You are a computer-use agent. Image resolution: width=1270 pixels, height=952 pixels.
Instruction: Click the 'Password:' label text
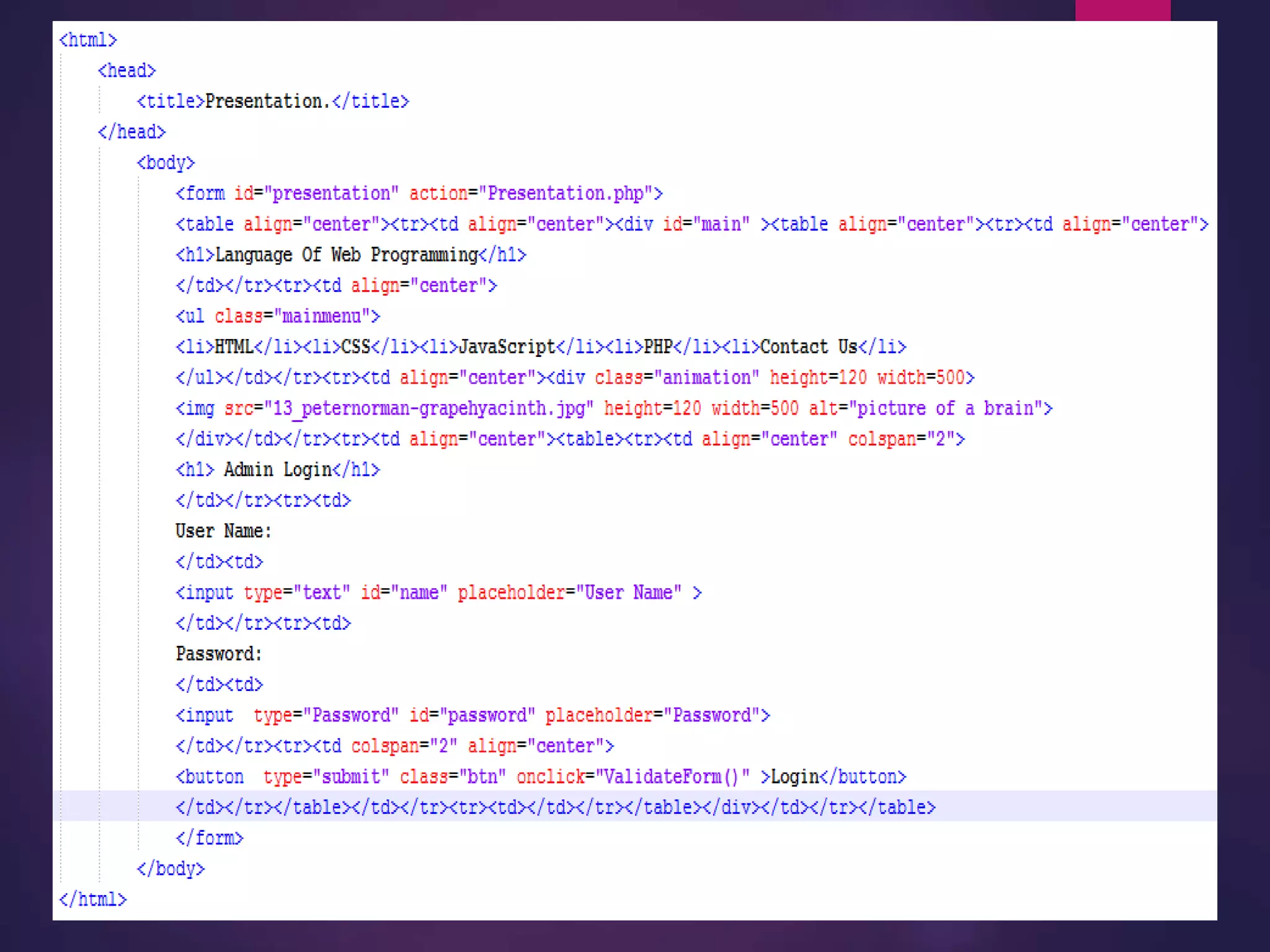point(219,654)
